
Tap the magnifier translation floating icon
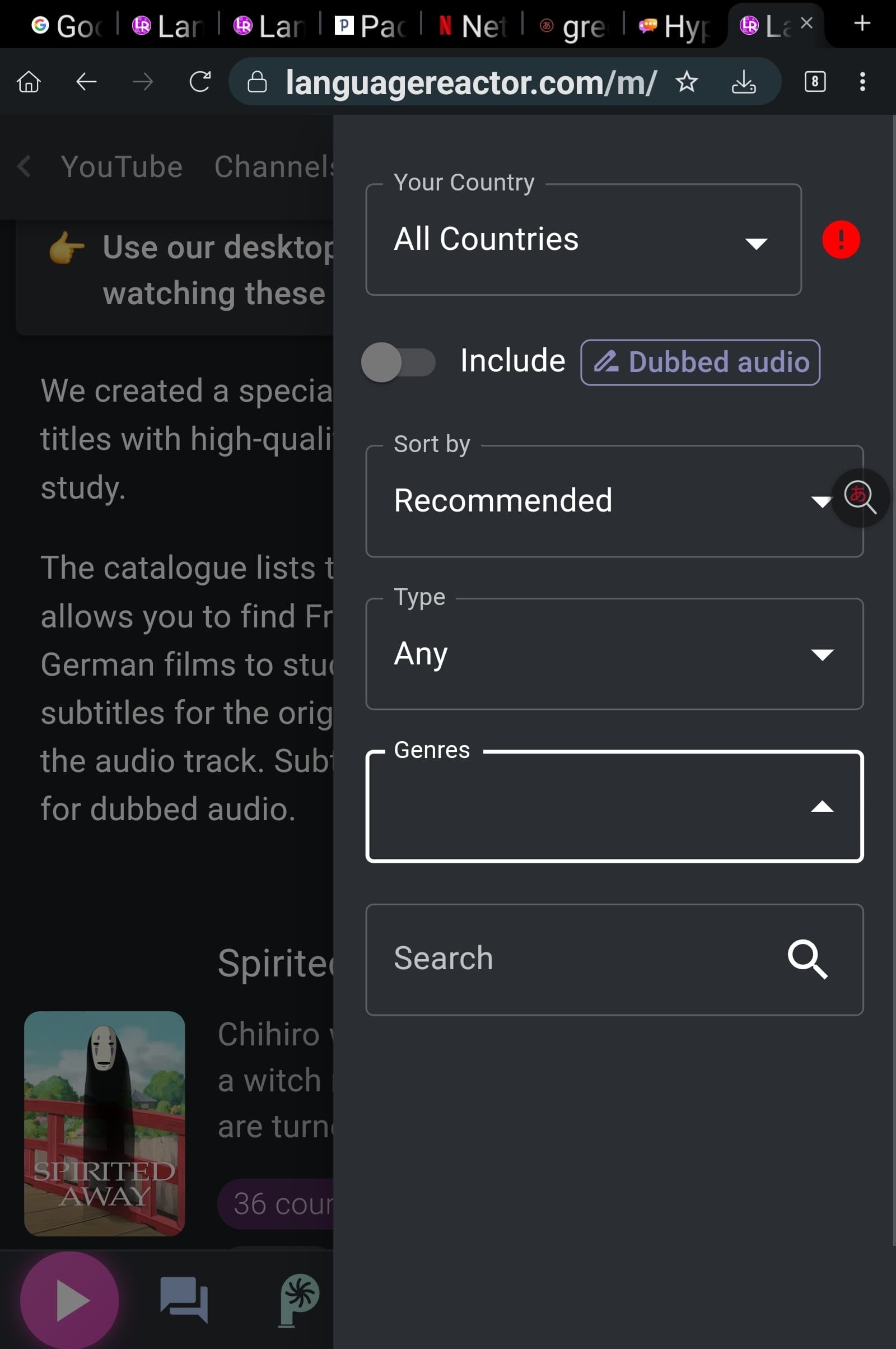click(860, 497)
